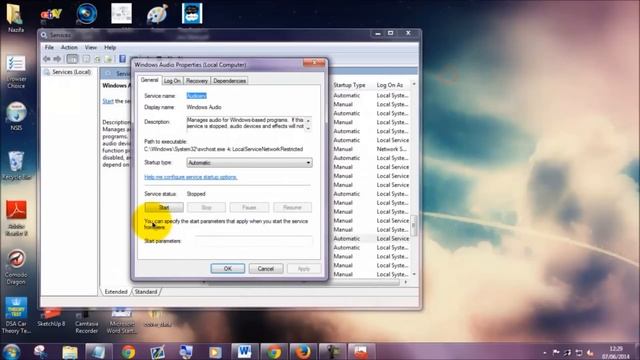Switch to the General tab
The image size is (640, 360).
(149, 80)
